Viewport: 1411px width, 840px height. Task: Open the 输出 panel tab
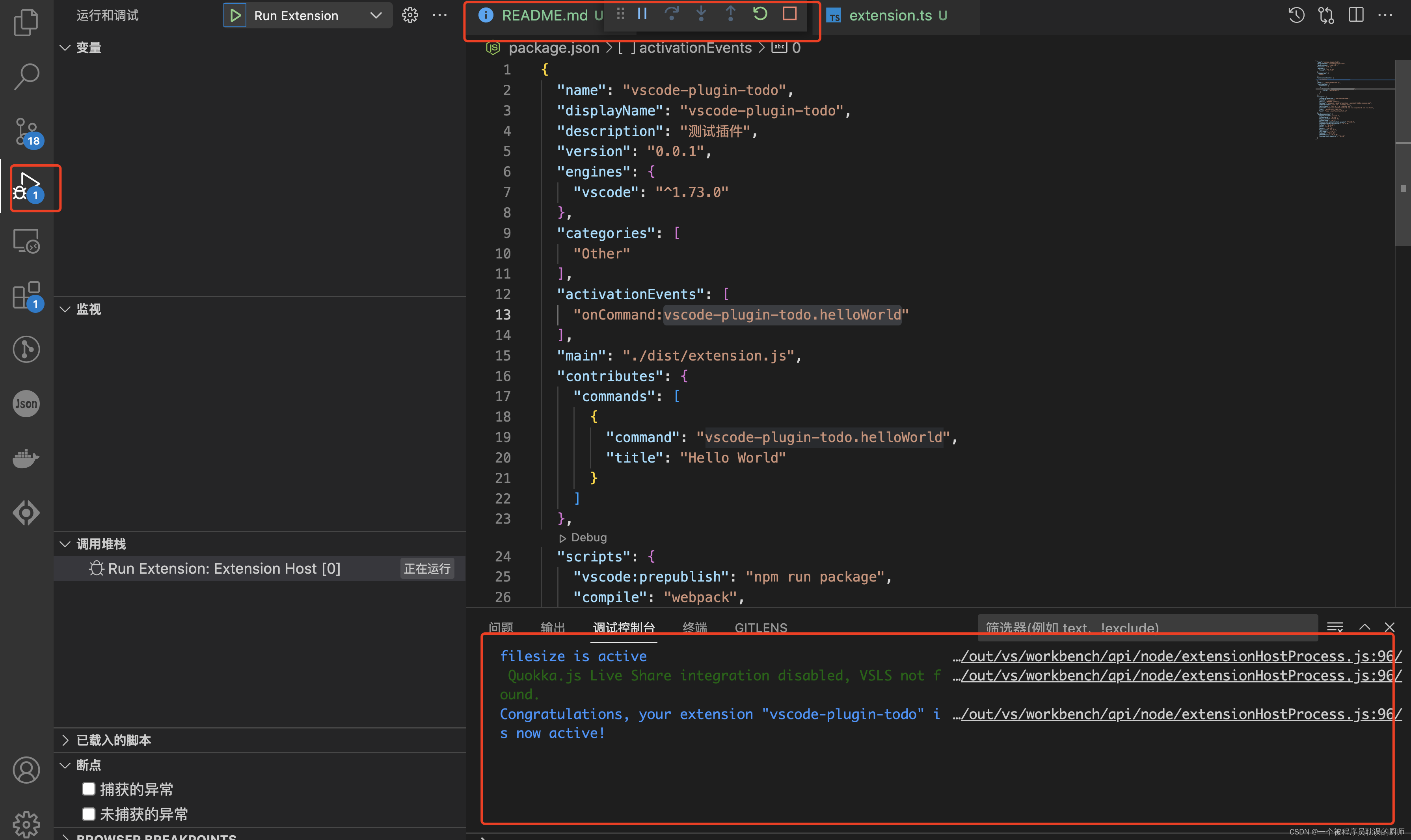[553, 628]
